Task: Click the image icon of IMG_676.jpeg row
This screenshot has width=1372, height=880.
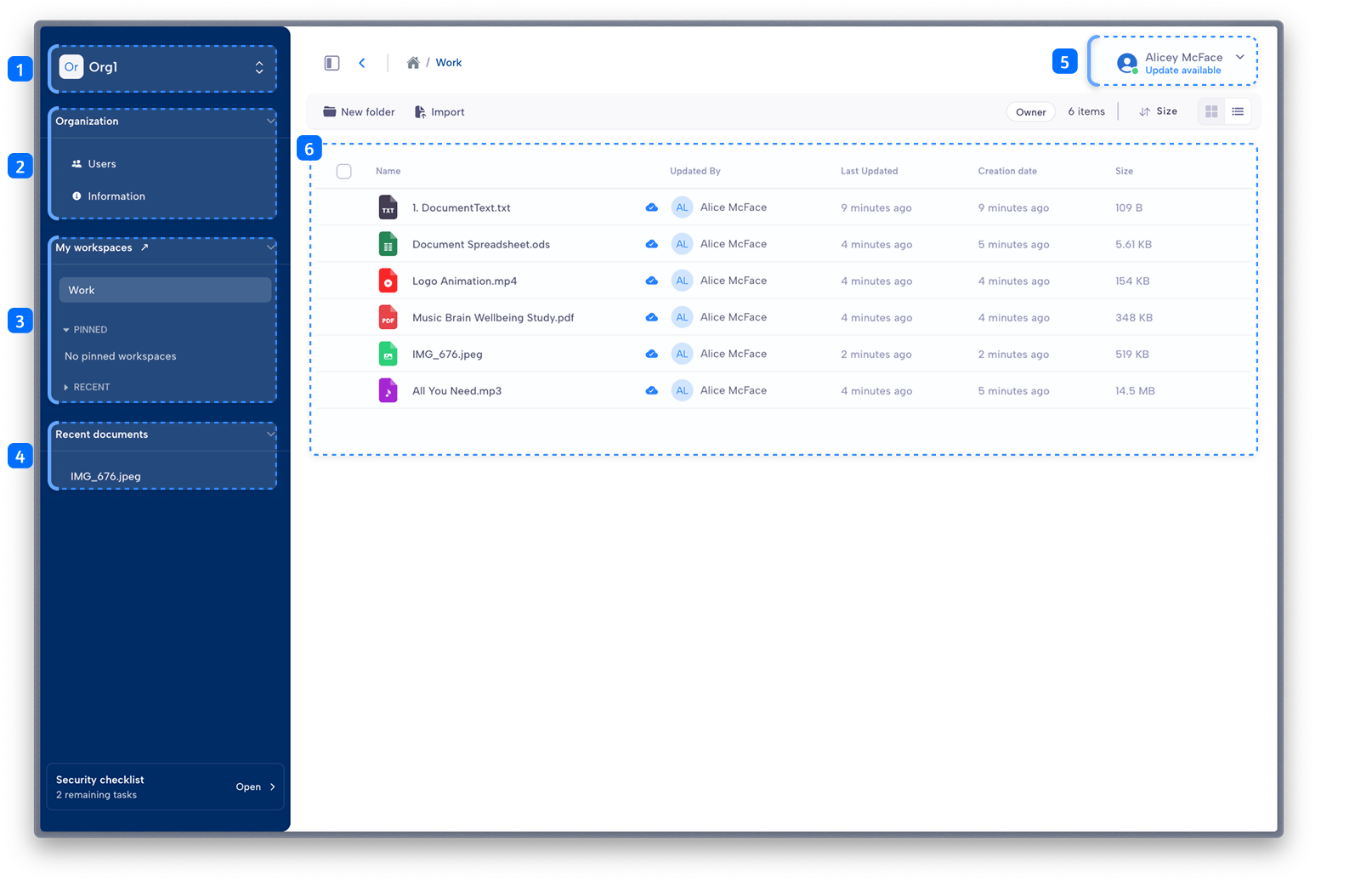Action: (388, 354)
